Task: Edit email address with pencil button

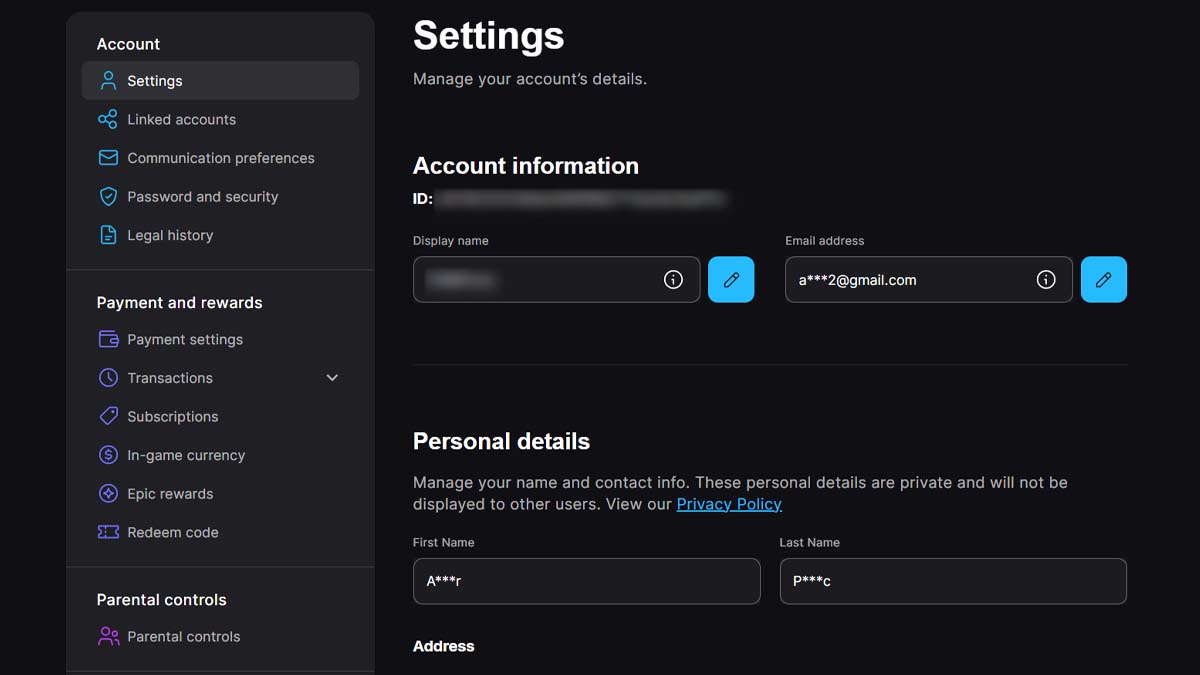Action: (1104, 280)
